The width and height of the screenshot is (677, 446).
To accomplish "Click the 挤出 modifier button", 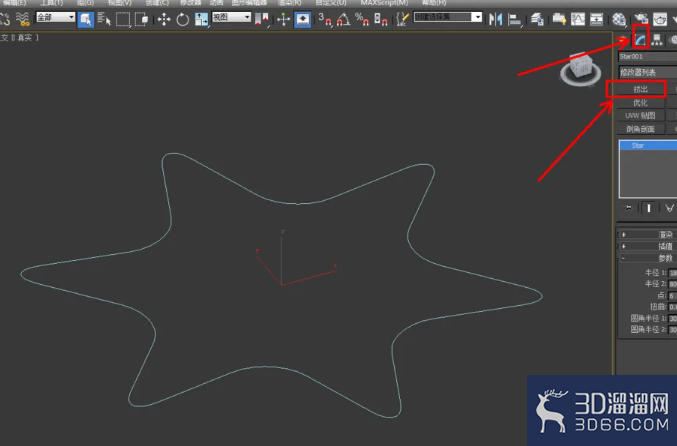I will (640, 89).
